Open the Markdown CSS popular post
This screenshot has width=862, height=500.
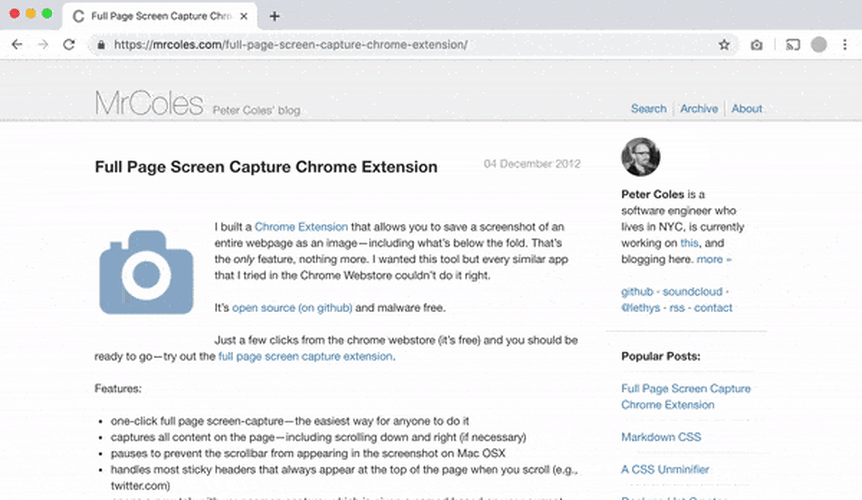pos(661,437)
